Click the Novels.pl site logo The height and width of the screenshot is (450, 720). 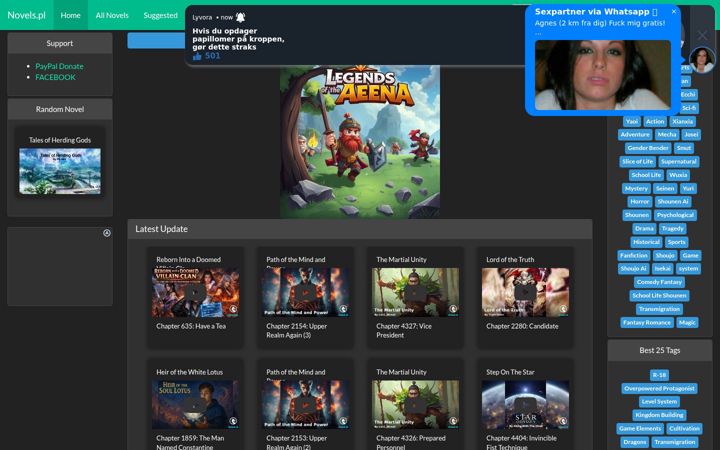pos(26,15)
